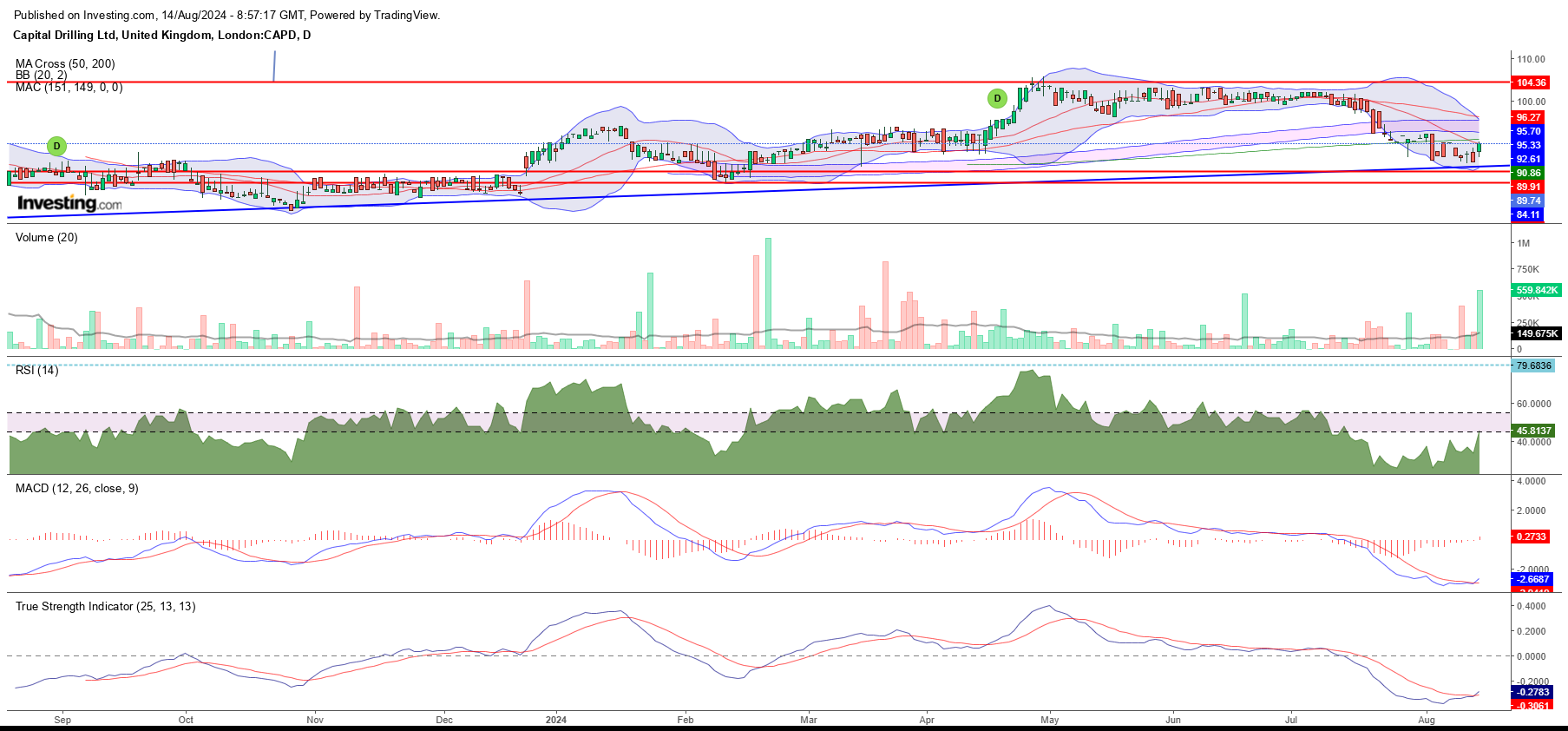Screen dimensions: 1568x731
Task: Click the red 89.91 price label
Action: click(1528, 187)
